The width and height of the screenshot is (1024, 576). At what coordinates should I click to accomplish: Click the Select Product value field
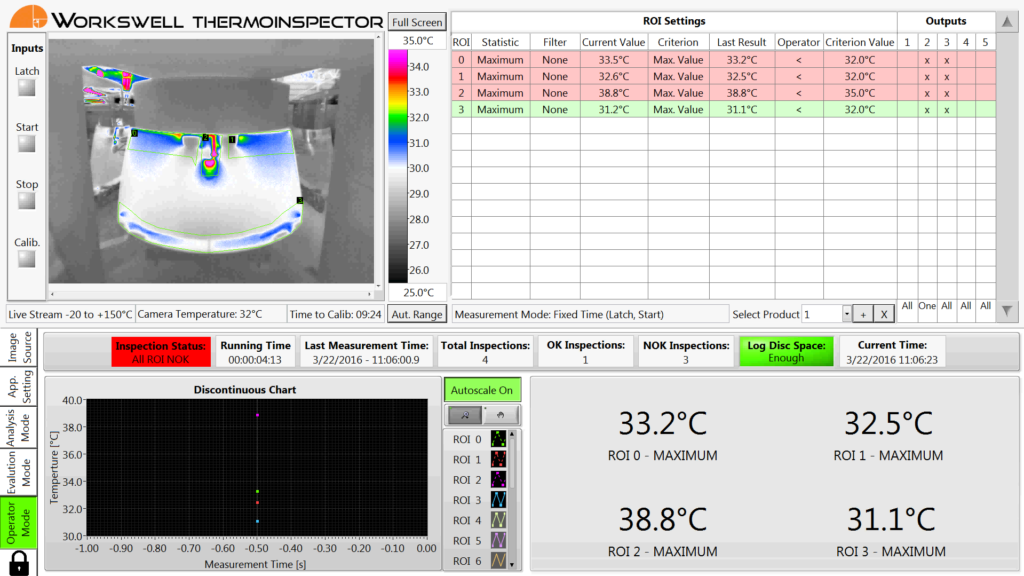822,314
